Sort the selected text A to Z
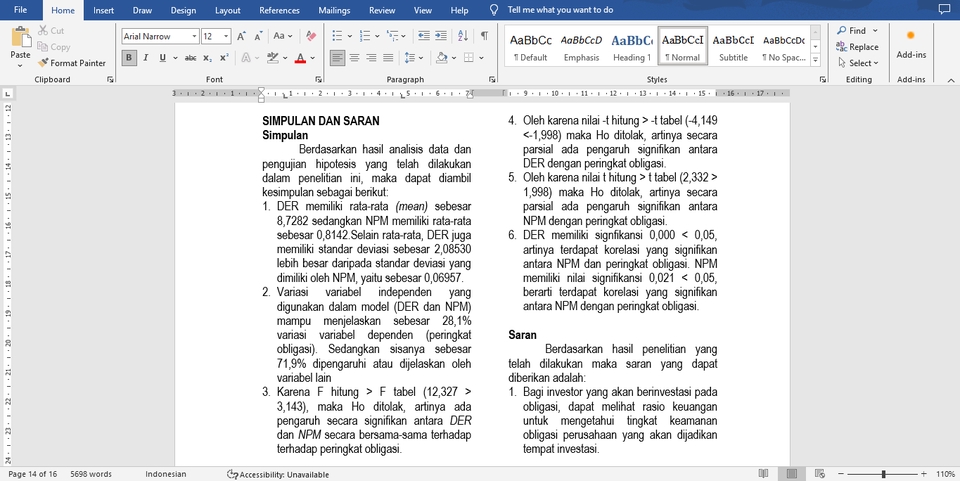Viewport: 960px width, 481px height. [463, 36]
